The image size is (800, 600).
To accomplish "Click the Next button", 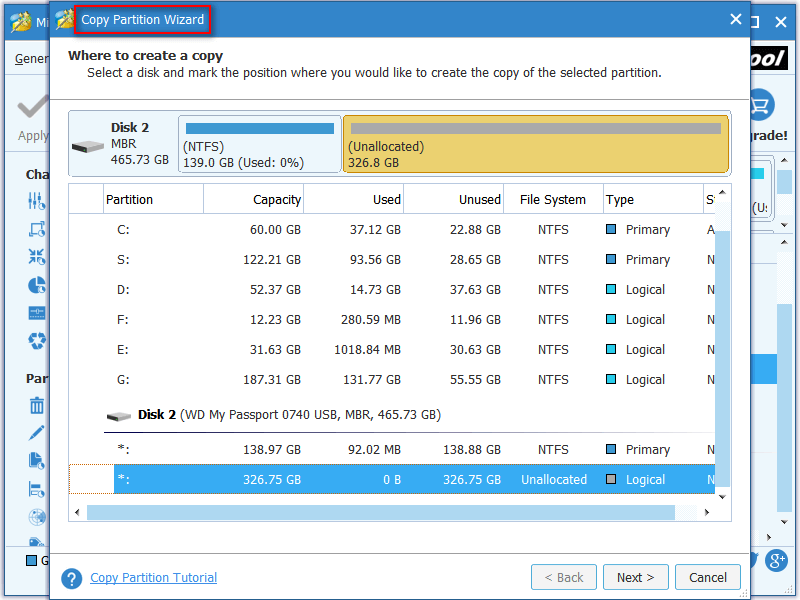I will click(635, 577).
